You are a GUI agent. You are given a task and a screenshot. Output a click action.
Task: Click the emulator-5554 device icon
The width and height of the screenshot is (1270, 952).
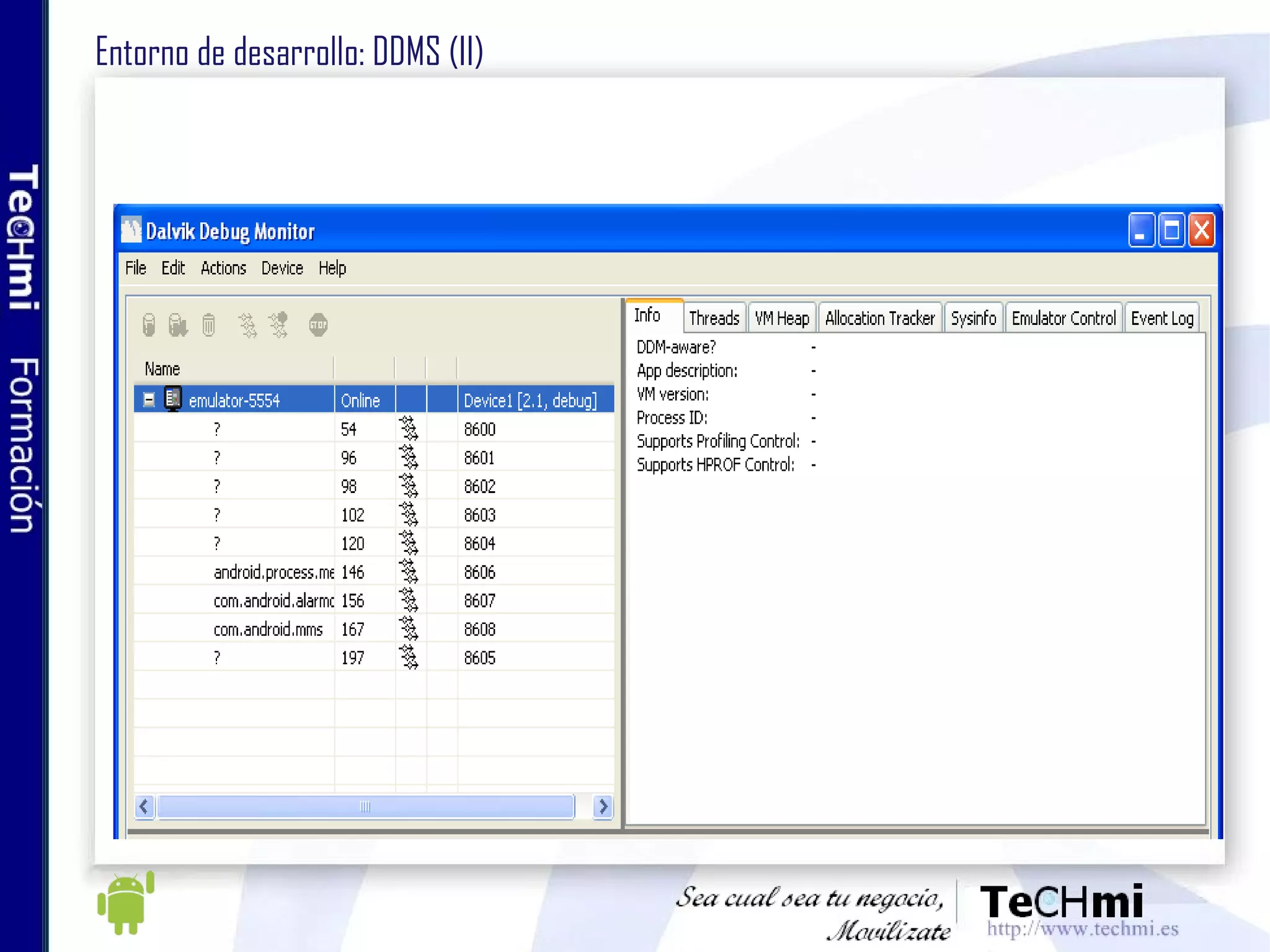pyautogui.click(x=173, y=399)
